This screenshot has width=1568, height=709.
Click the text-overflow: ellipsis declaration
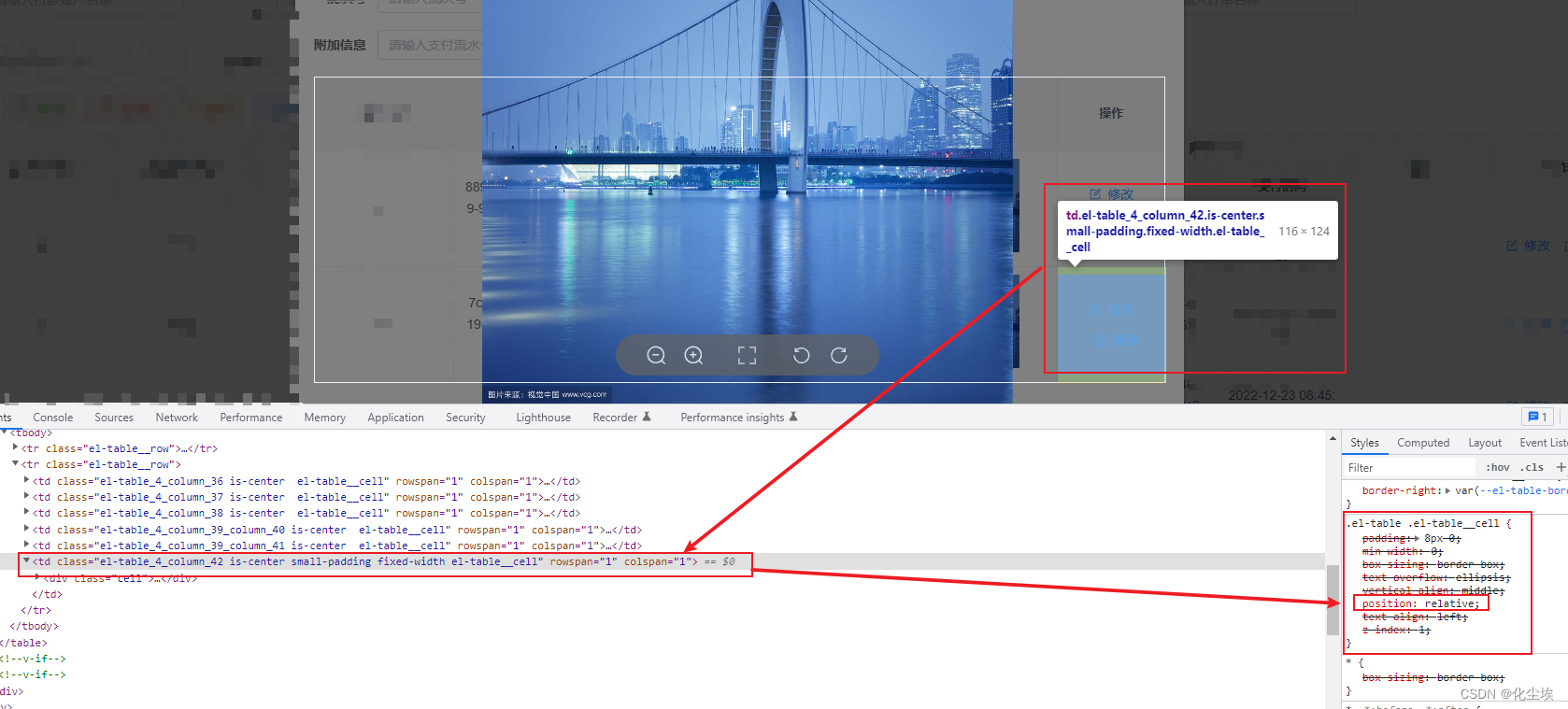(1436, 577)
